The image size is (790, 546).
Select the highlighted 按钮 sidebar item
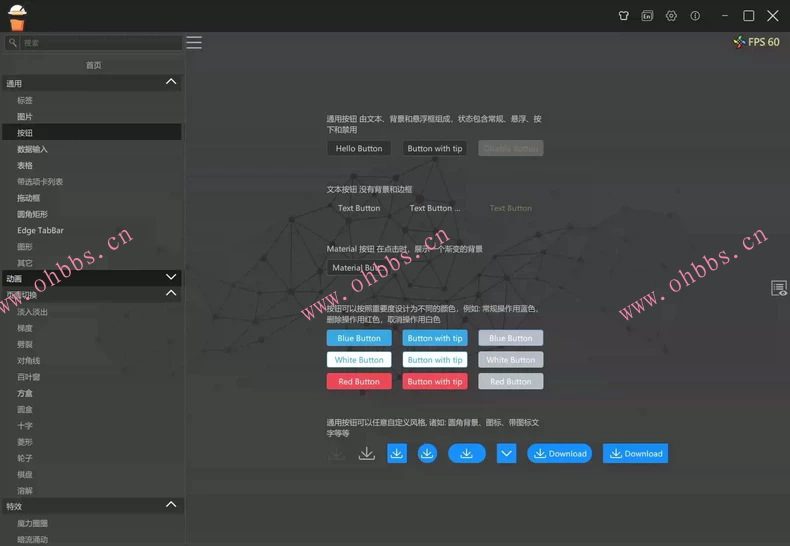pos(92,132)
